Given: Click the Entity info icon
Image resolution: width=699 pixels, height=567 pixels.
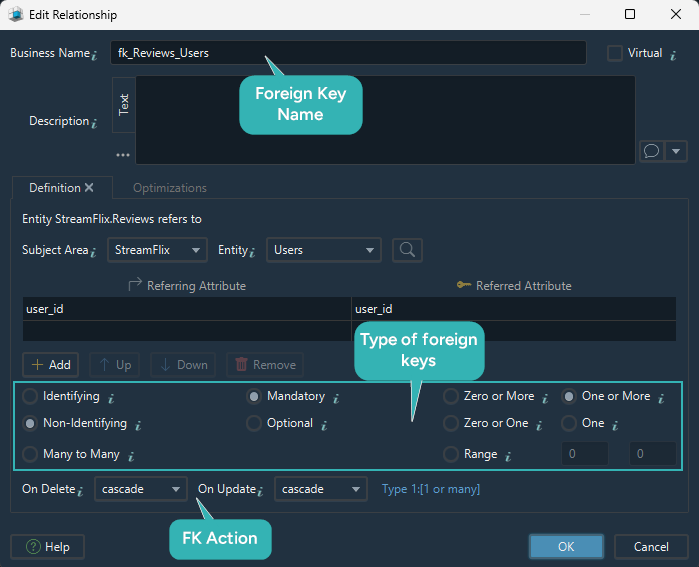Looking at the screenshot, I should [252, 252].
